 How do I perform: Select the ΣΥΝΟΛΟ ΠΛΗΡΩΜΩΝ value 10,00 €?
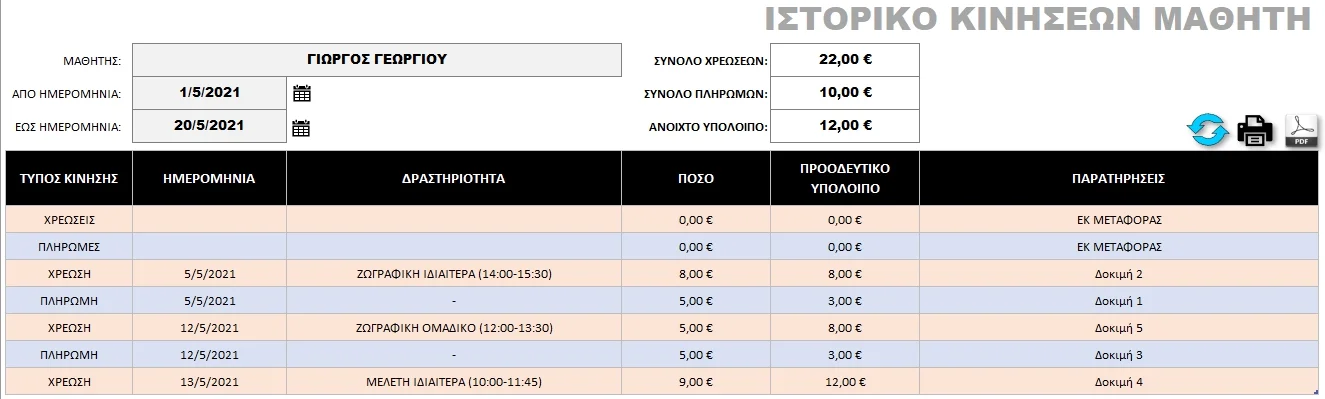pyautogui.click(x=845, y=93)
